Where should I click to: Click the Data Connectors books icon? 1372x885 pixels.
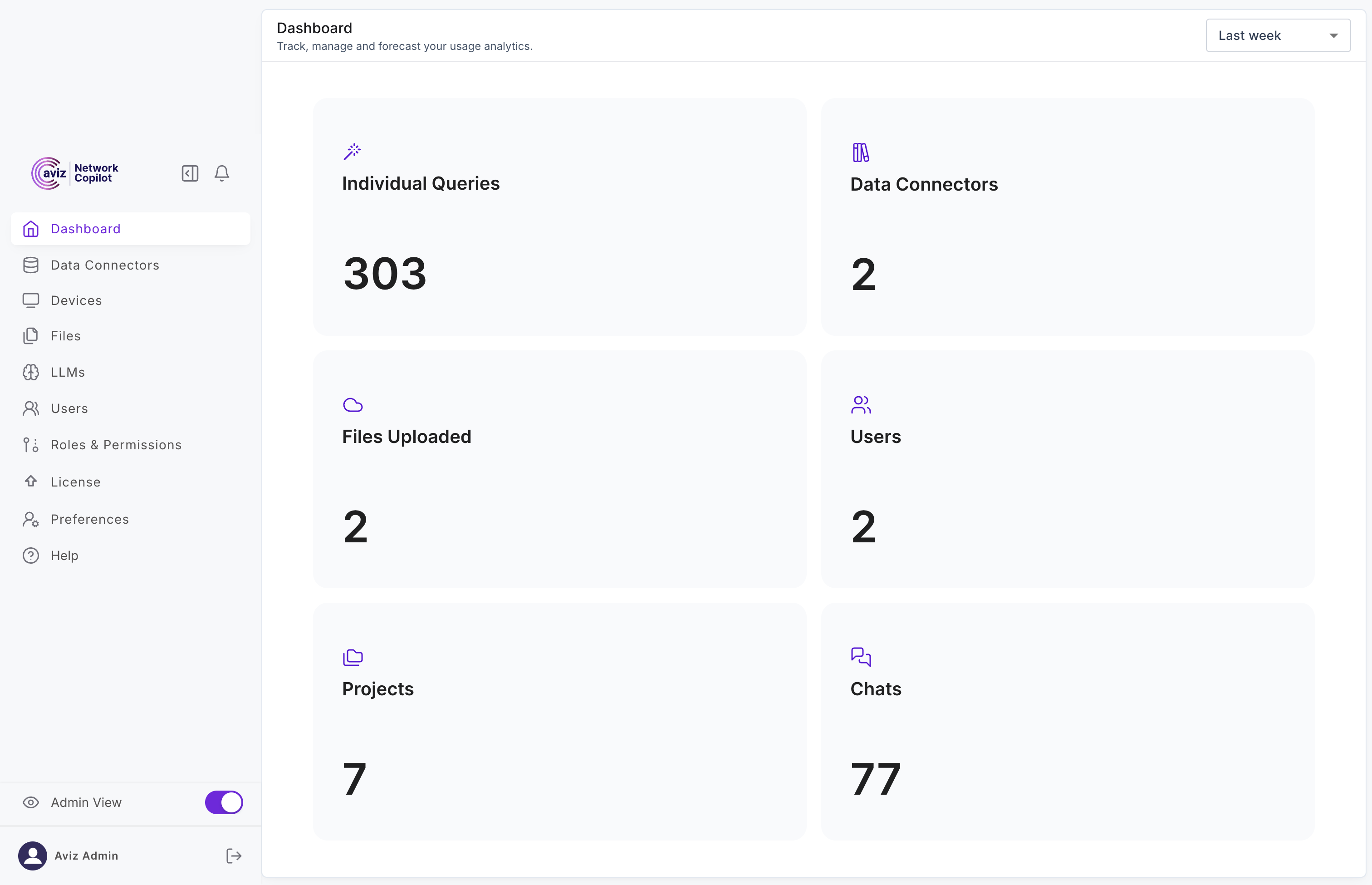(861, 152)
